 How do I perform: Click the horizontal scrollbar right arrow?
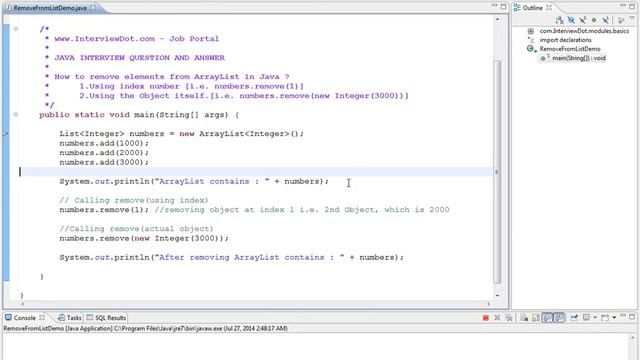(489, 304)
